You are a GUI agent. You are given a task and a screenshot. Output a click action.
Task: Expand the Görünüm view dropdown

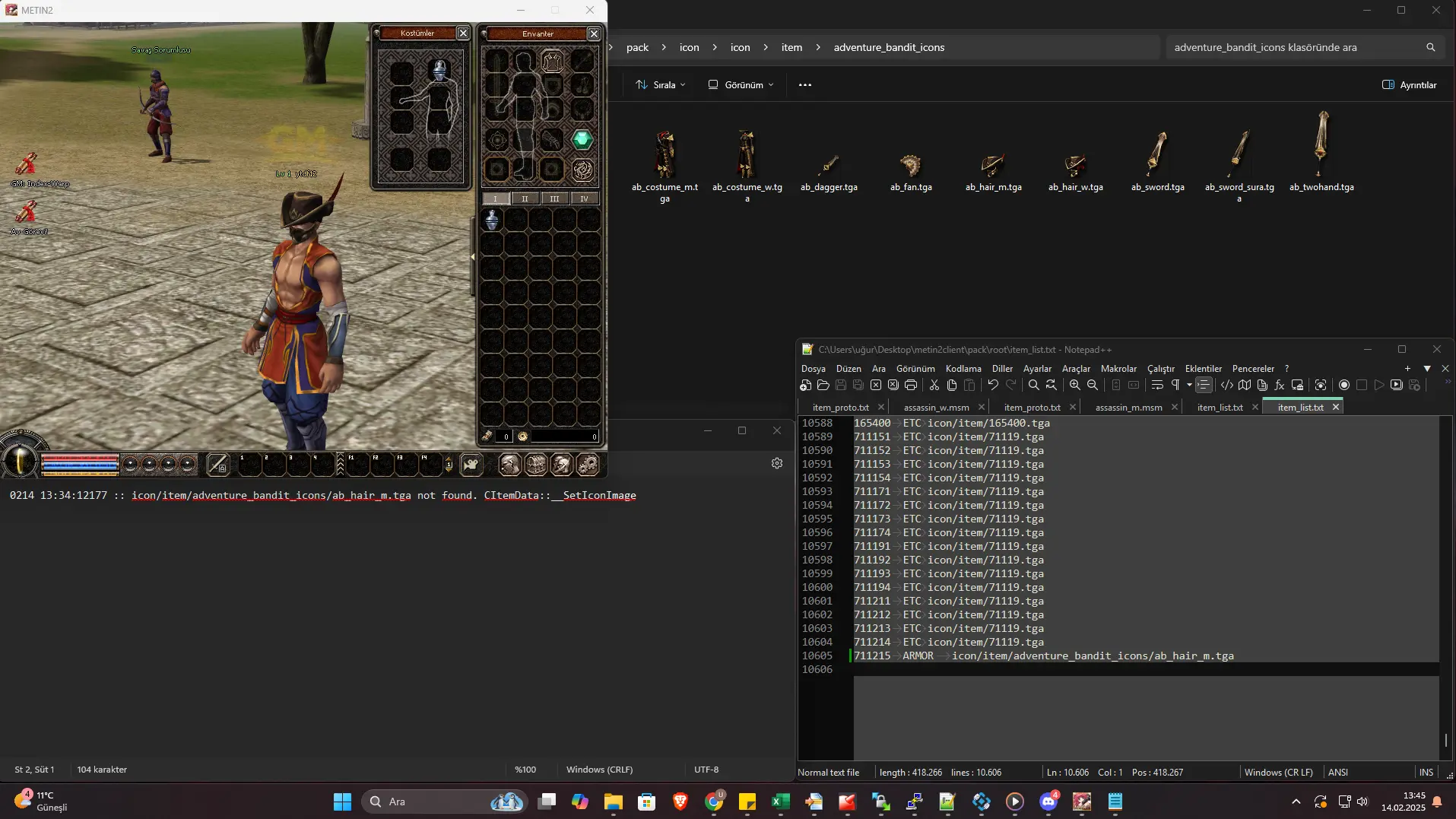[741, 85]
